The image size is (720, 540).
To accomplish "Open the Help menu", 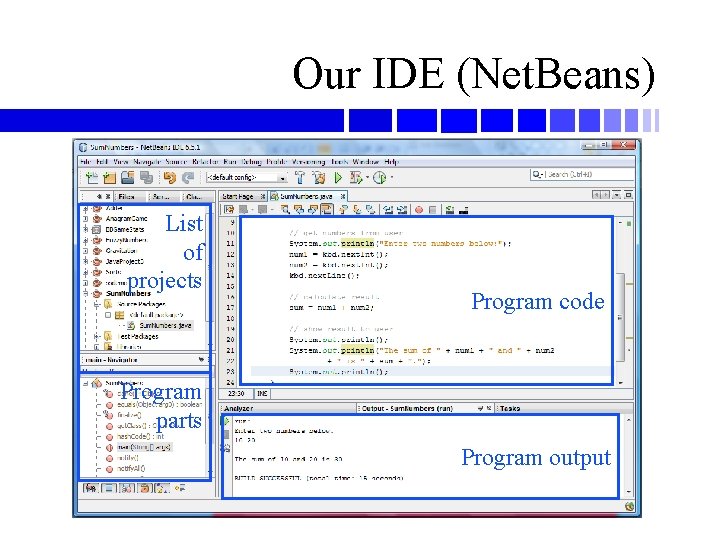I will click(391, 162).
